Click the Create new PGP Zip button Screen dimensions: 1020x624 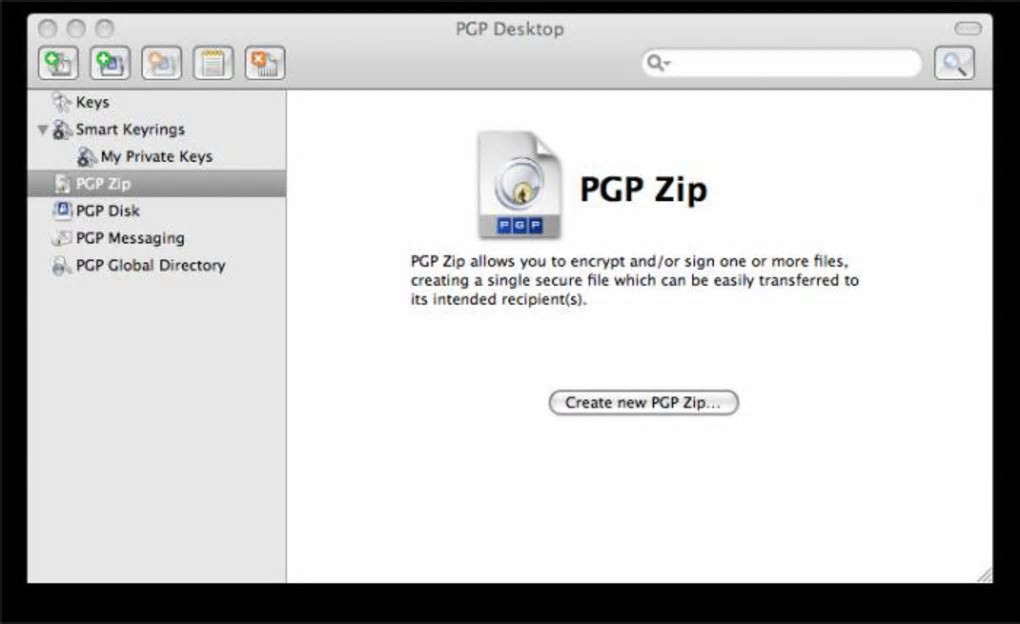[643, 402]
